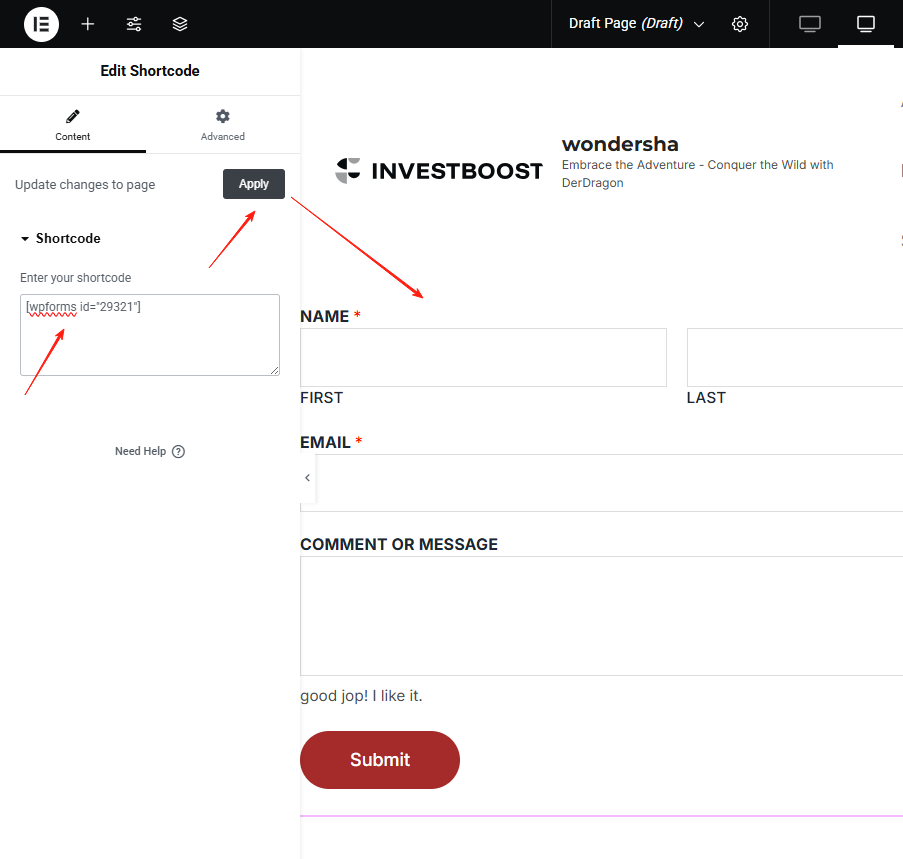
Task: Click the First name input field
Action: (x=483, y=357)
